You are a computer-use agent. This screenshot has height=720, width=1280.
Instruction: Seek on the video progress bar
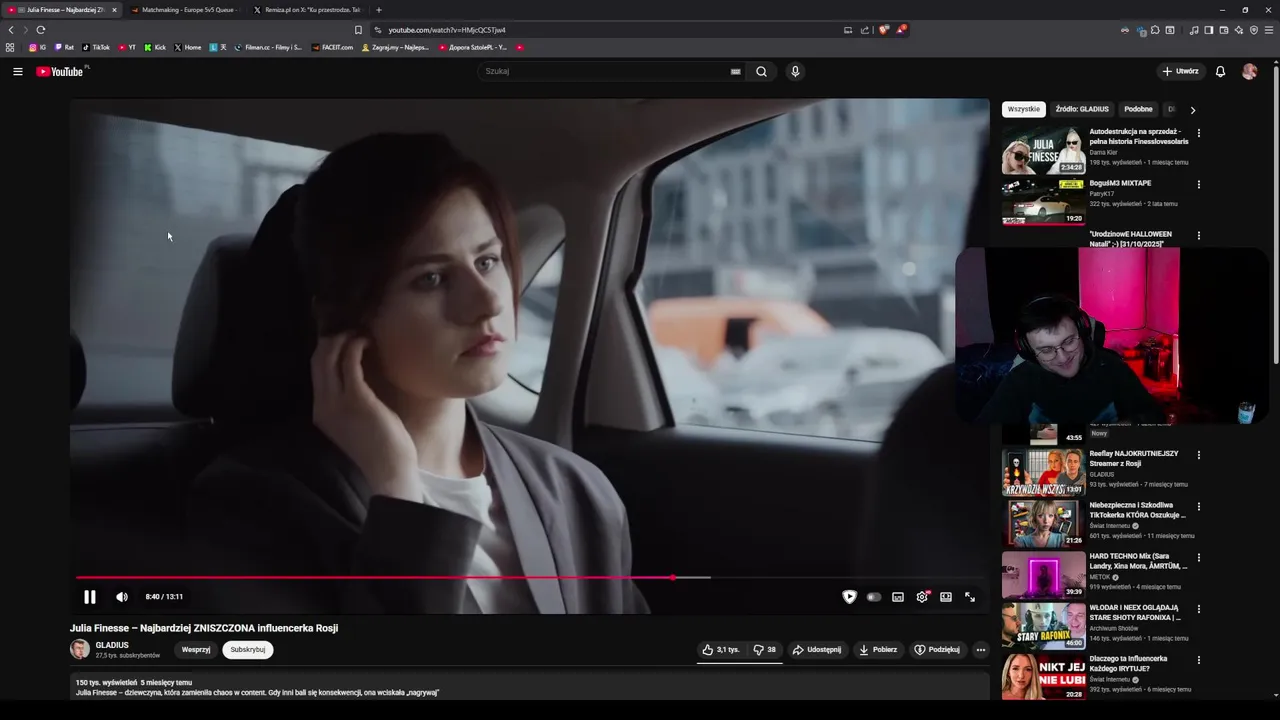point(530,577)
